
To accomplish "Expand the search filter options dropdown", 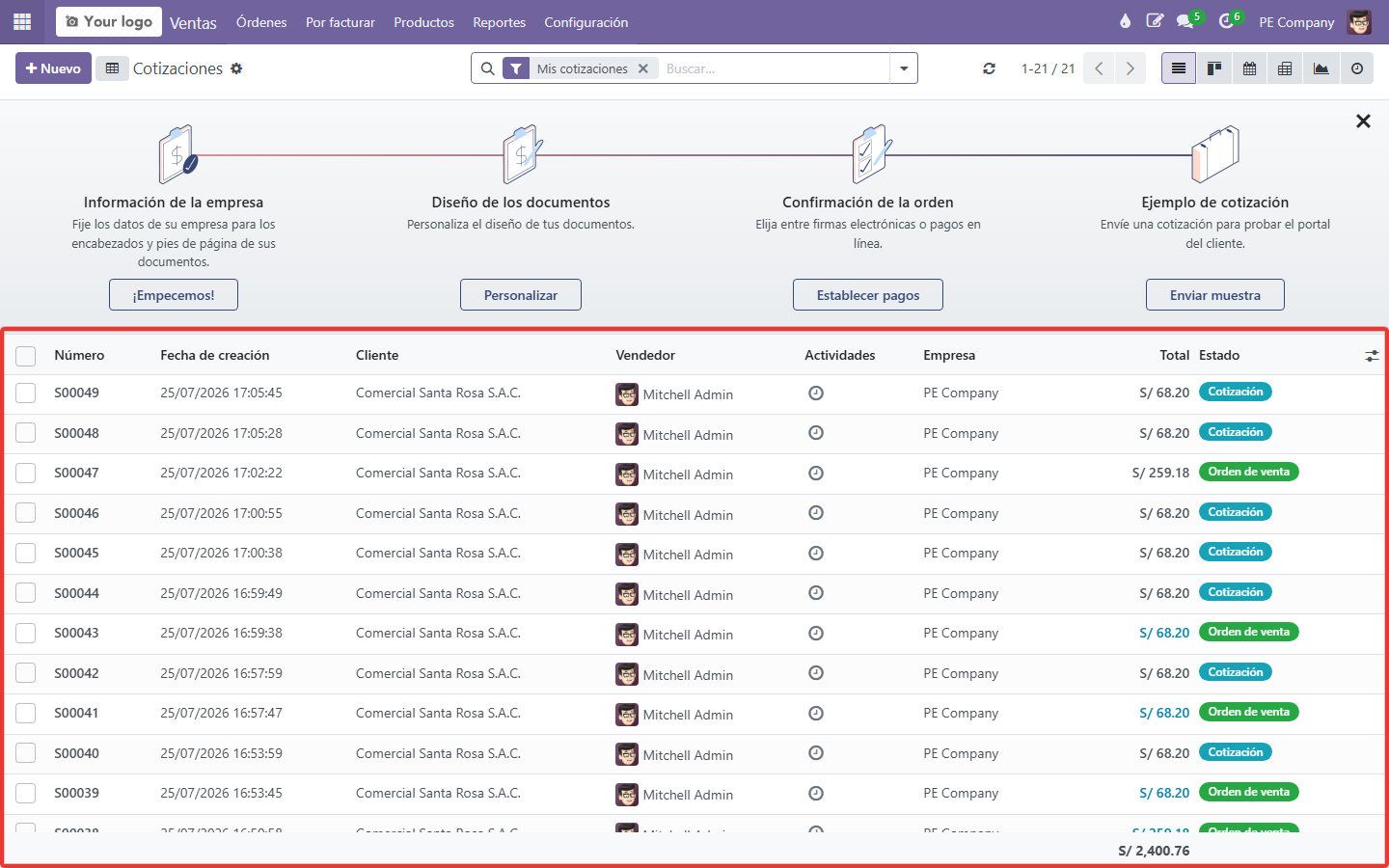I will coord(904,68).
